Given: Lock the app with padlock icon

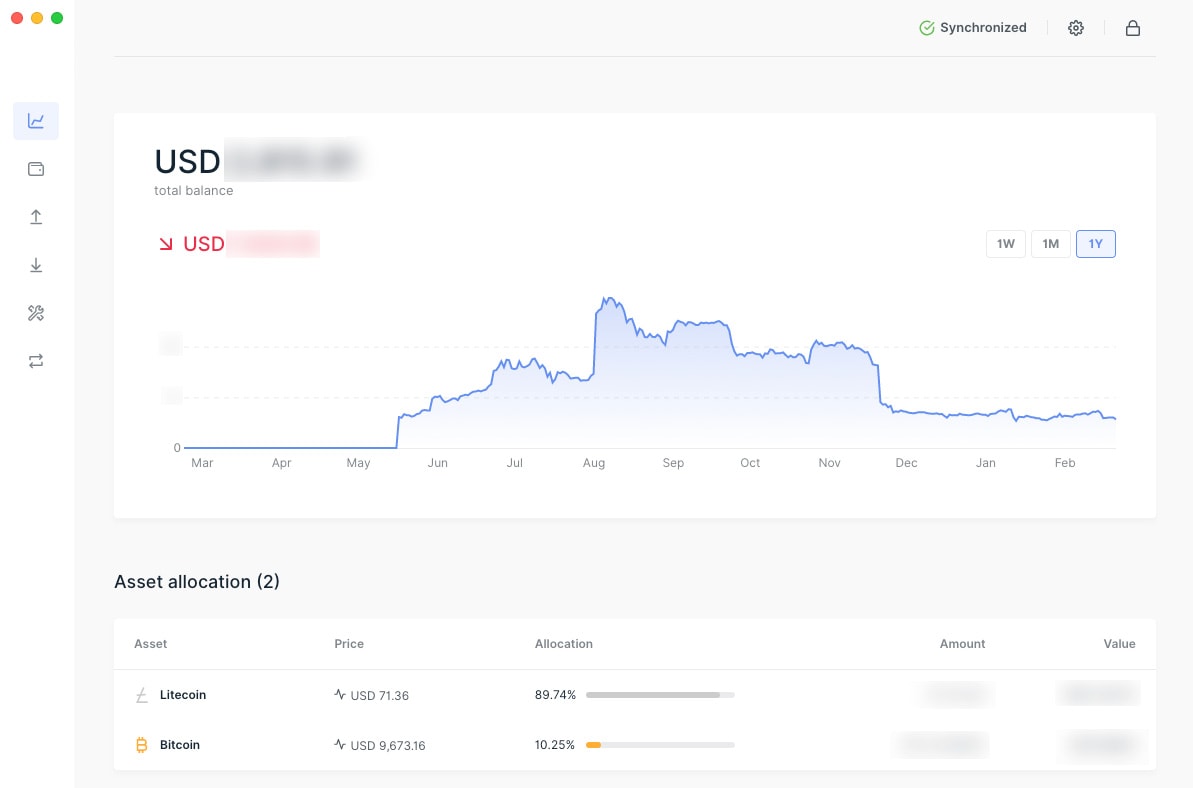Looking at the screenshot, I should coord(1133,28).
